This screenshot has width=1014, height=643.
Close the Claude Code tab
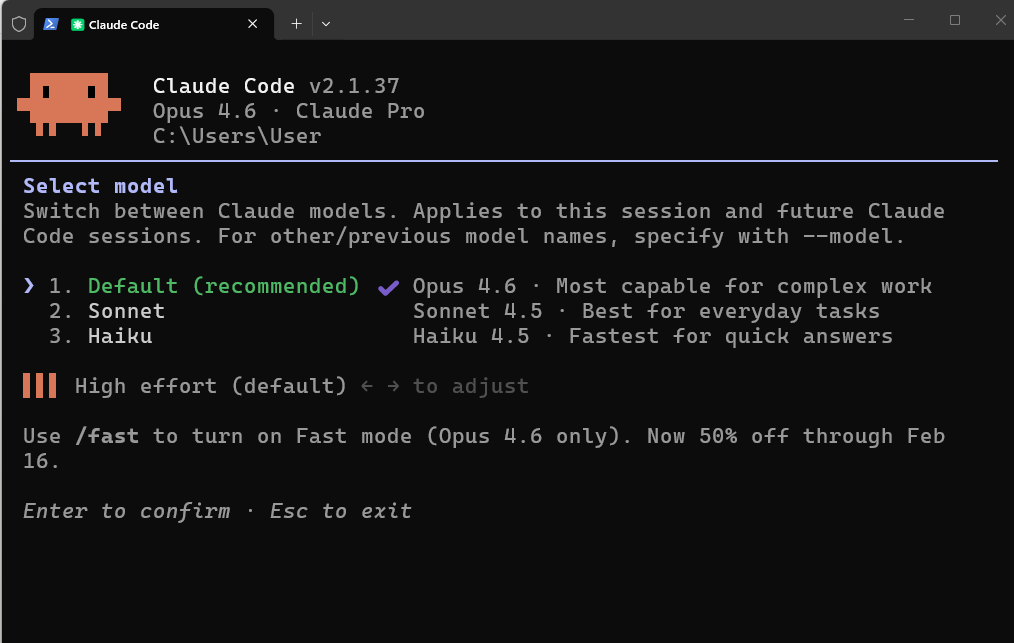point(252,23)
